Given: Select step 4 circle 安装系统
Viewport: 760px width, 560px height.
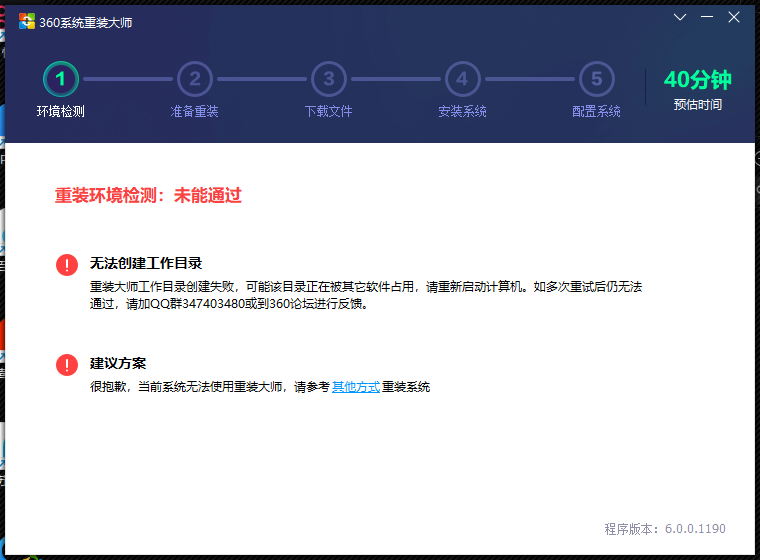Looking at the screenshot, I should 462,79.
